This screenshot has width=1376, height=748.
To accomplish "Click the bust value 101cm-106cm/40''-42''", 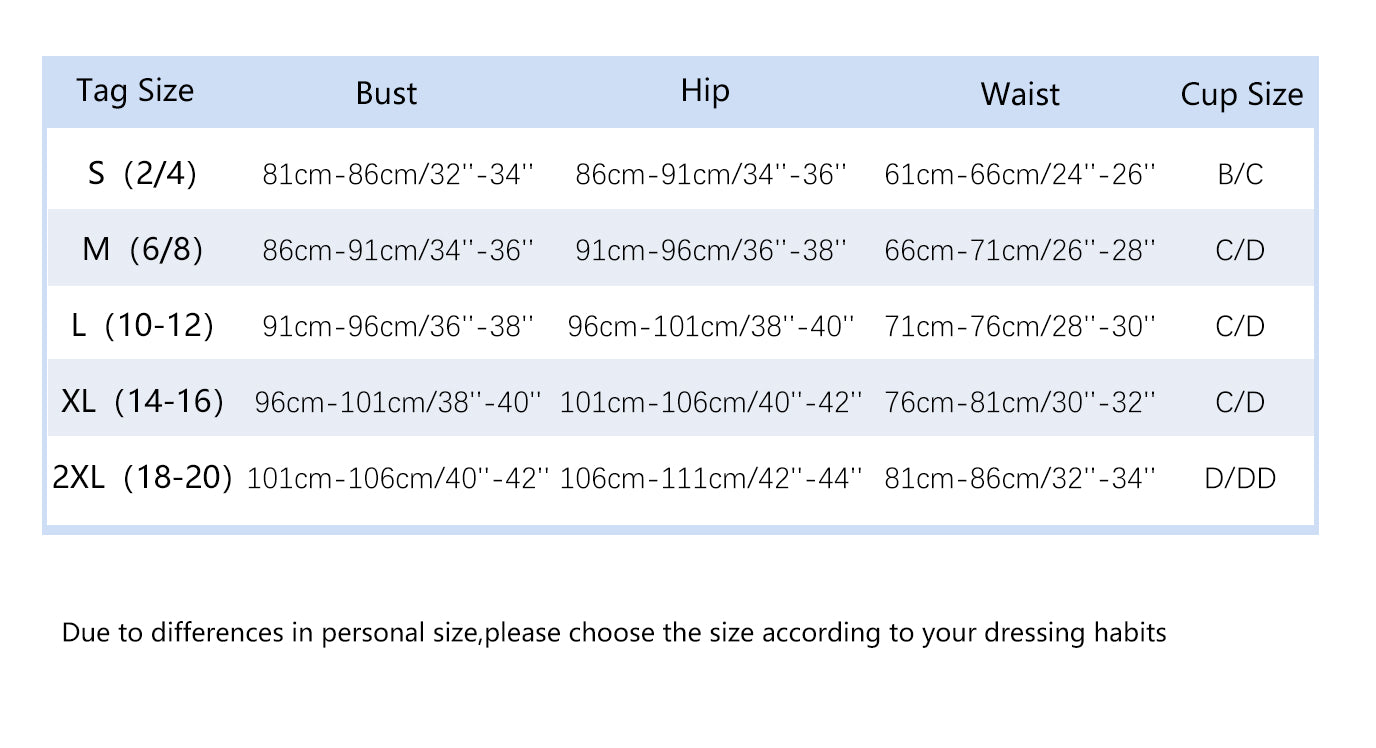I will (x=398, y=479).
